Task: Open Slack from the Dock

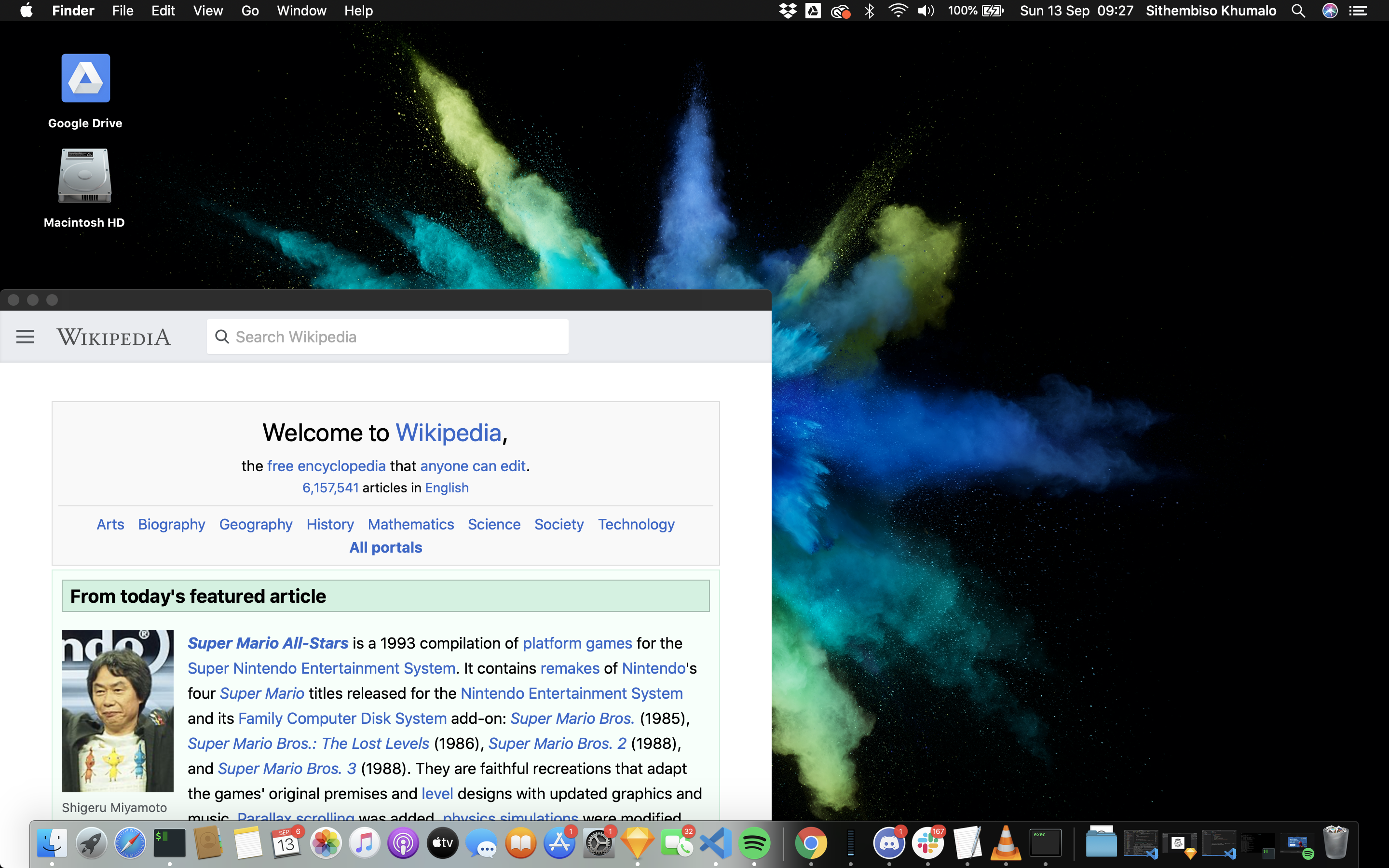Action: (x=928, y=843)
